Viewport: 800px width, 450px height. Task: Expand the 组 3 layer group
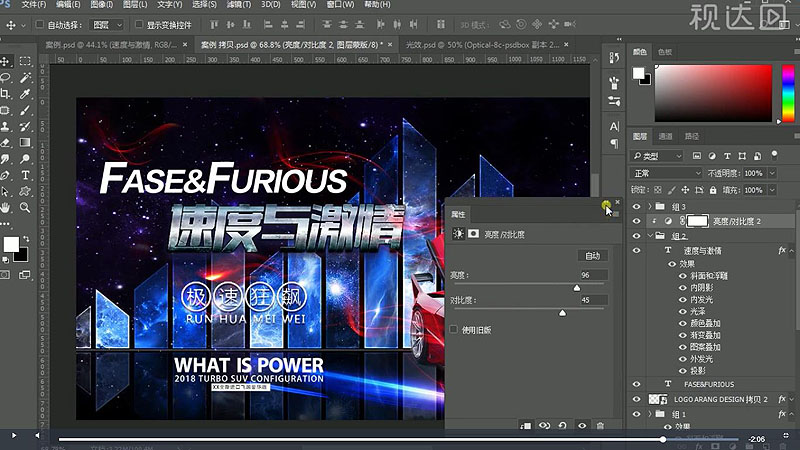pos(649,207)
